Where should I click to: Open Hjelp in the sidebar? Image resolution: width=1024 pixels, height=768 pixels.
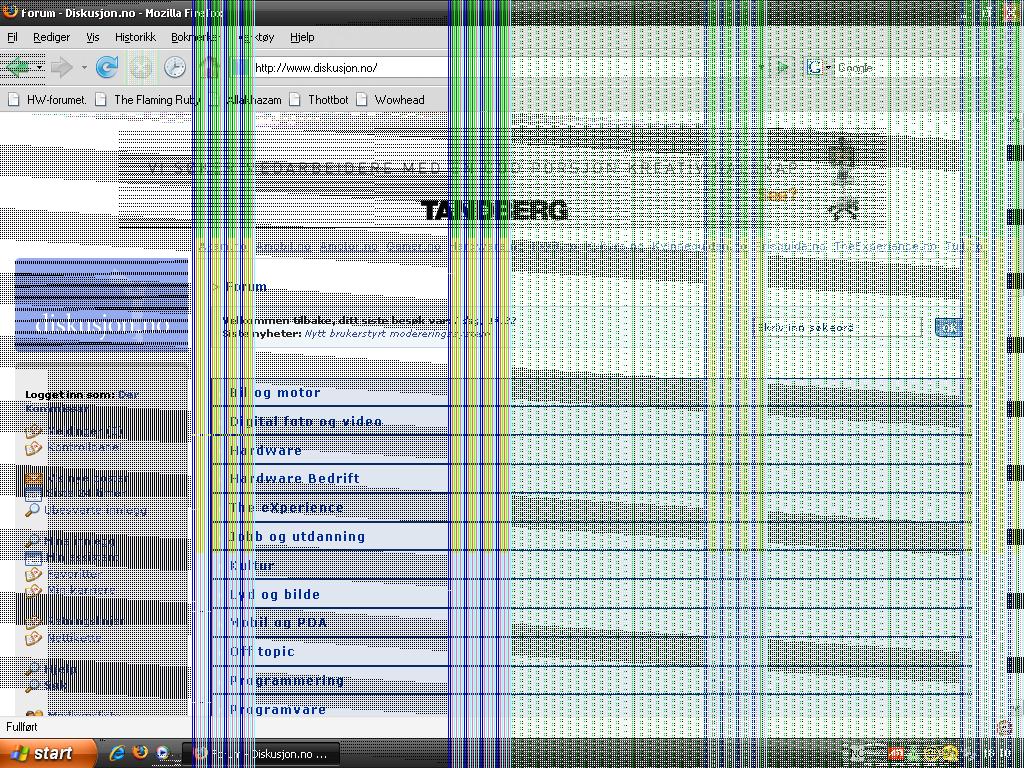click(x=61, y=669)
